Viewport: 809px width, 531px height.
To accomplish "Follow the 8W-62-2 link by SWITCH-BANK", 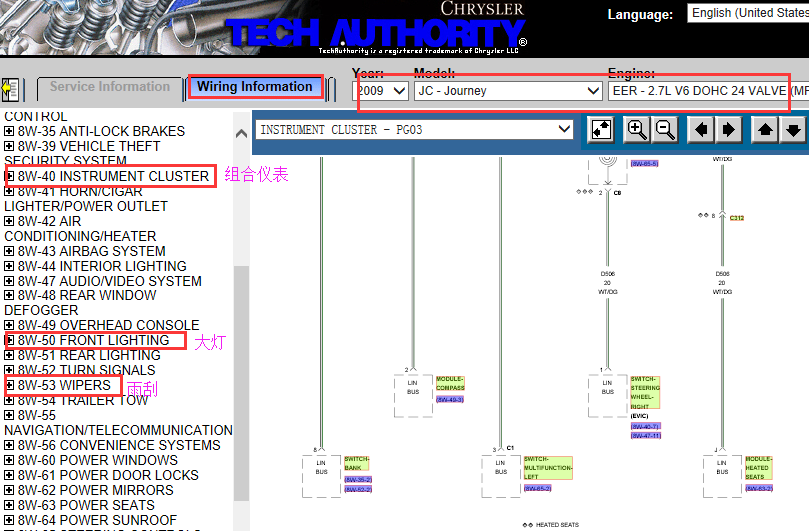I will click(x=358, y=489).
